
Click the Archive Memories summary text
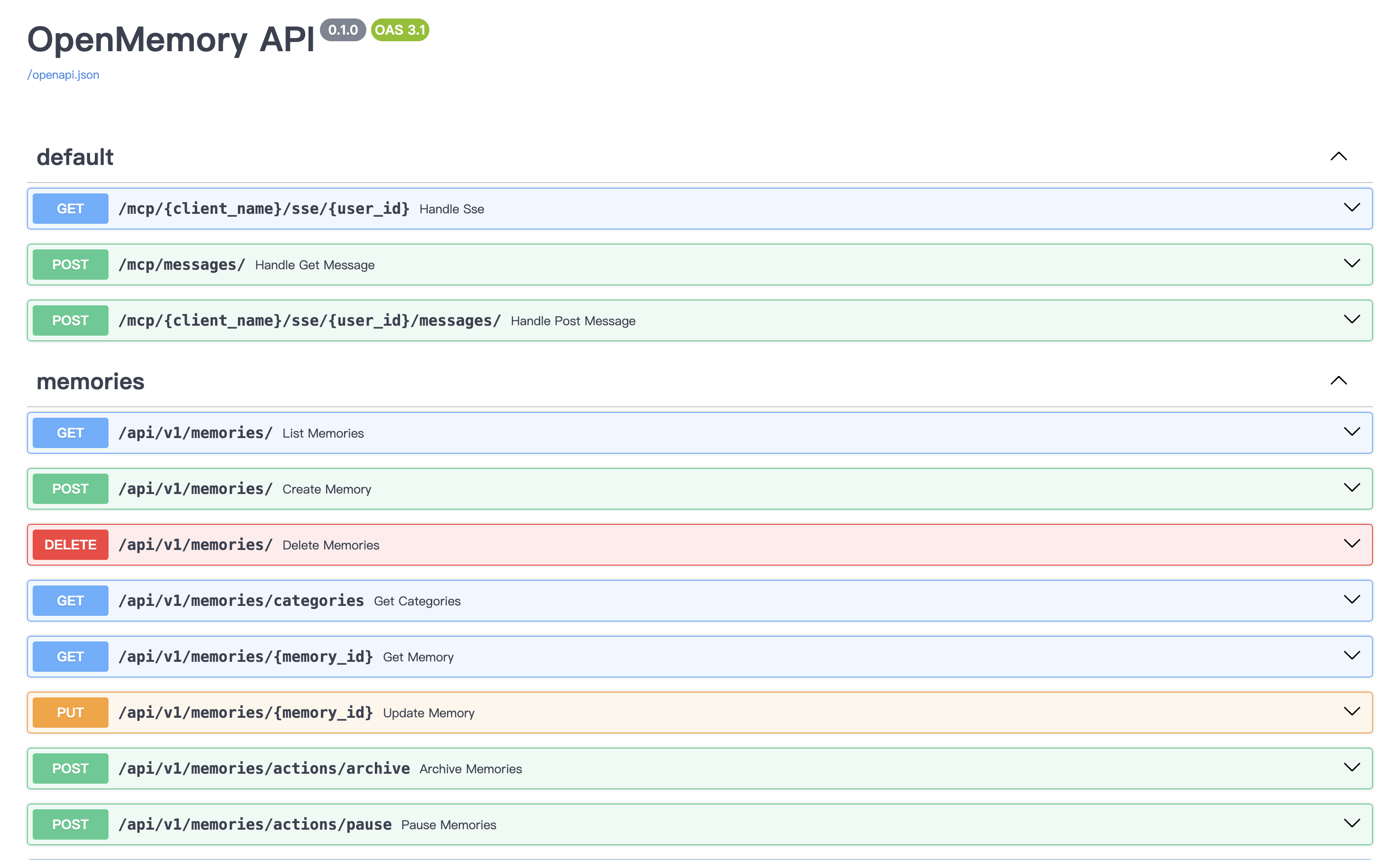471,769
